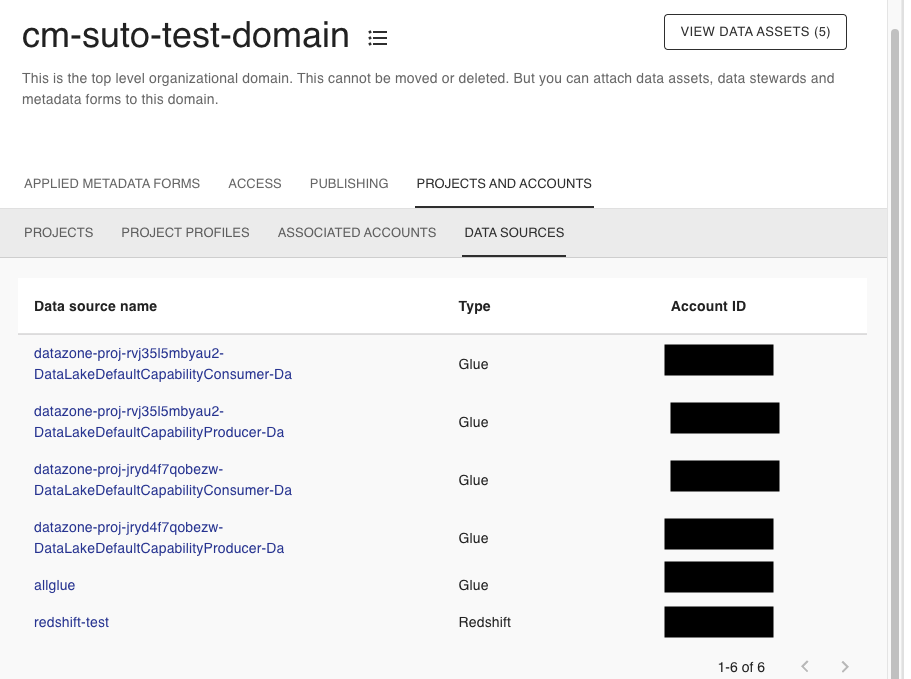Open jryd4f7qobezw DataLakeDefaultCapabilityProducer data source
Viewport: 911px width, 679px height.
click(x=158, y=538)
